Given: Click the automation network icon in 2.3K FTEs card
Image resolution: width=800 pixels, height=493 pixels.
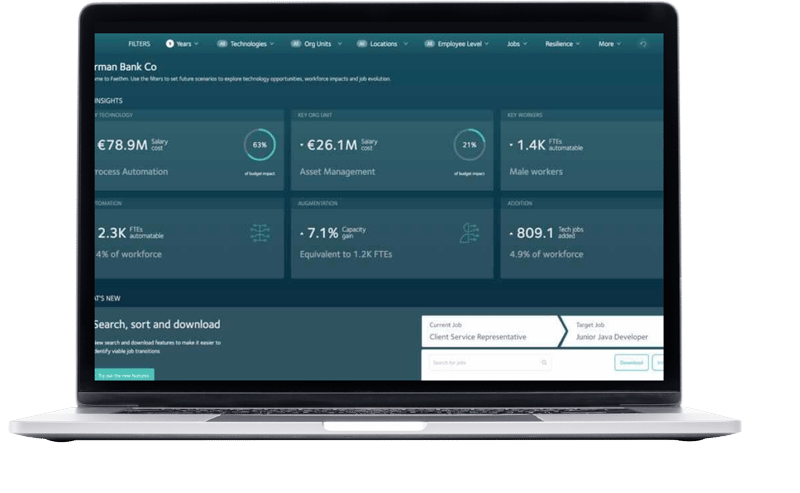Looking at the screenshot, I should pyautogui.click(x=260, y=233).
